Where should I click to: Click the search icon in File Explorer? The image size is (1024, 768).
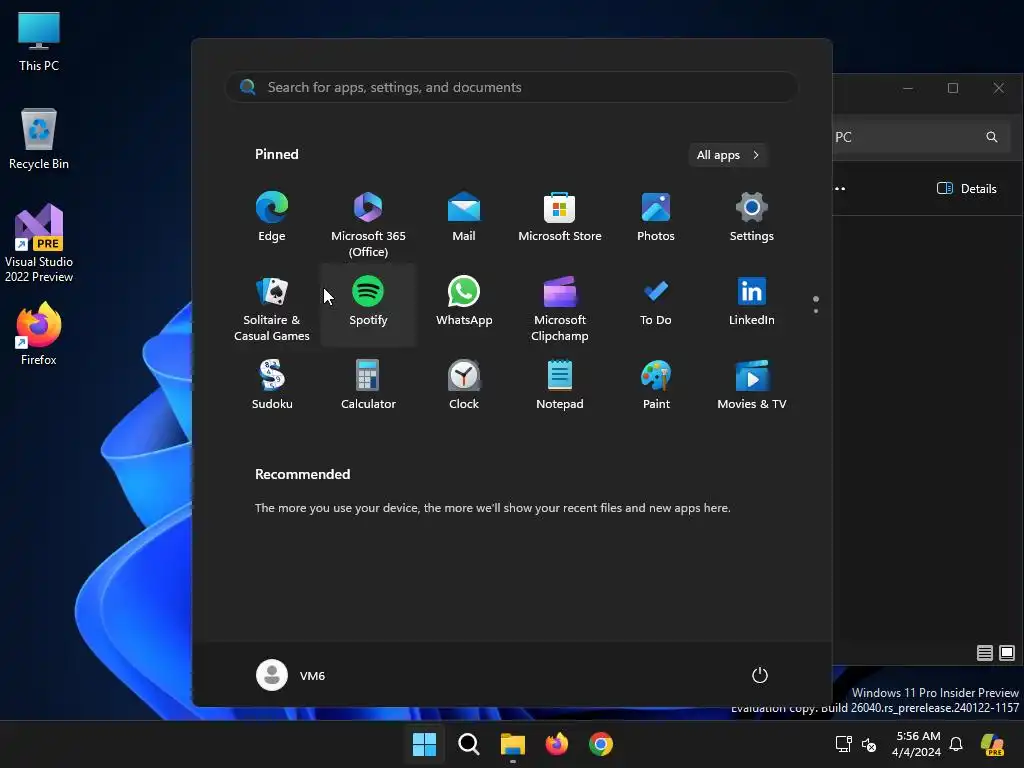(x=991, y=137)
